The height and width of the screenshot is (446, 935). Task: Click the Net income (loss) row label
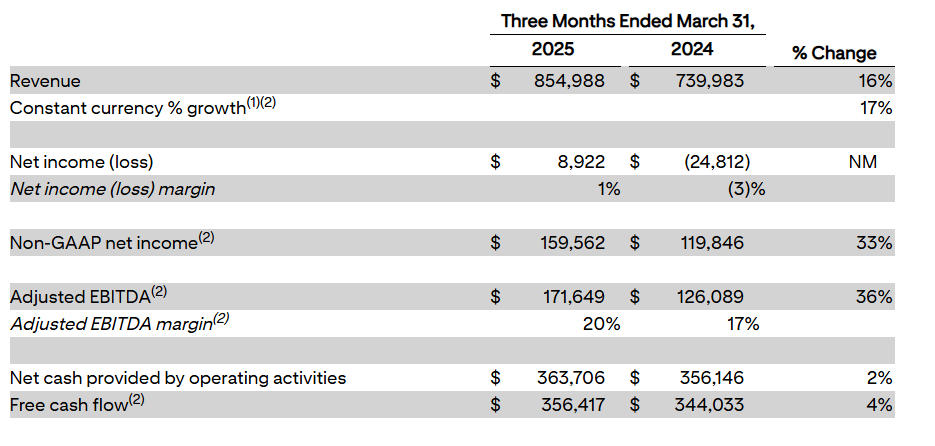click(81, 161)
